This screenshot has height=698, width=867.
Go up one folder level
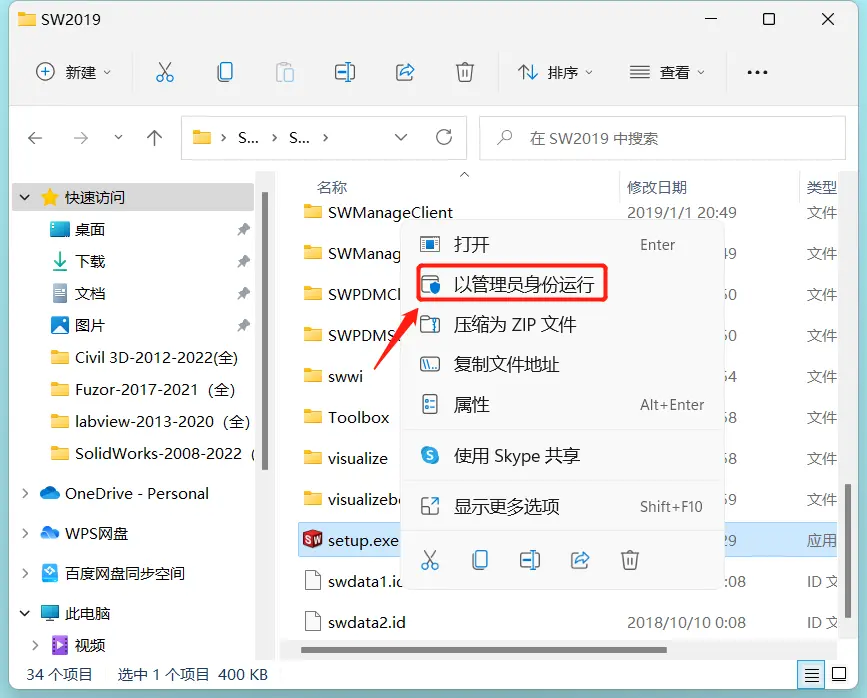154,138
